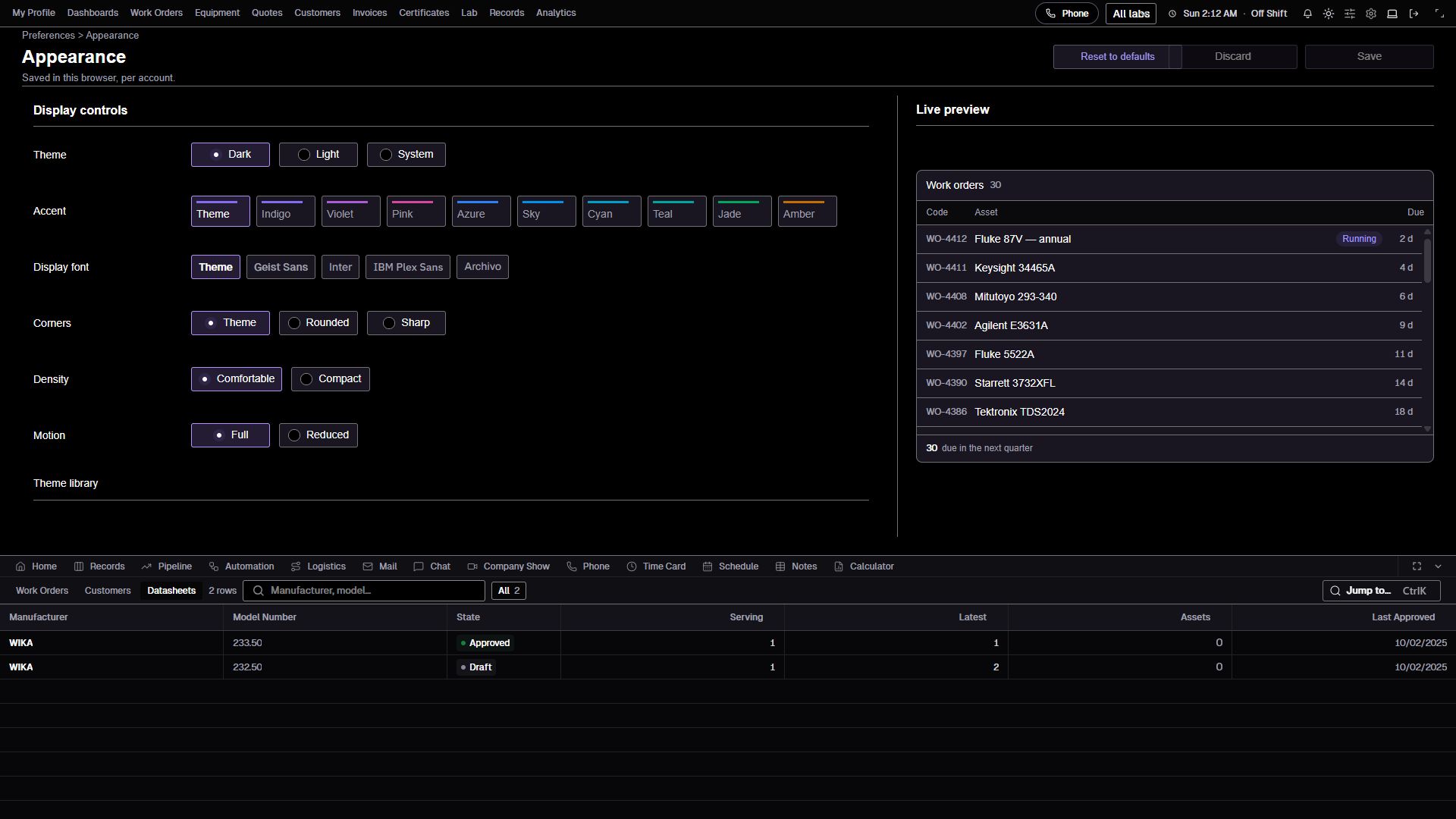Switch to the Customers tab in bottom panel

pos(108,591)
